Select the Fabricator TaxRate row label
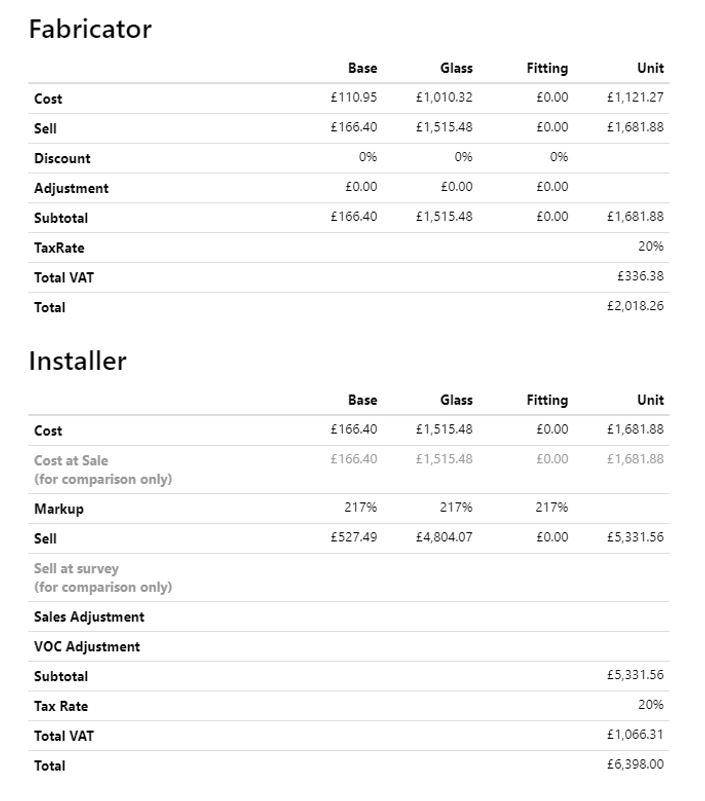 tap(59, 248)
